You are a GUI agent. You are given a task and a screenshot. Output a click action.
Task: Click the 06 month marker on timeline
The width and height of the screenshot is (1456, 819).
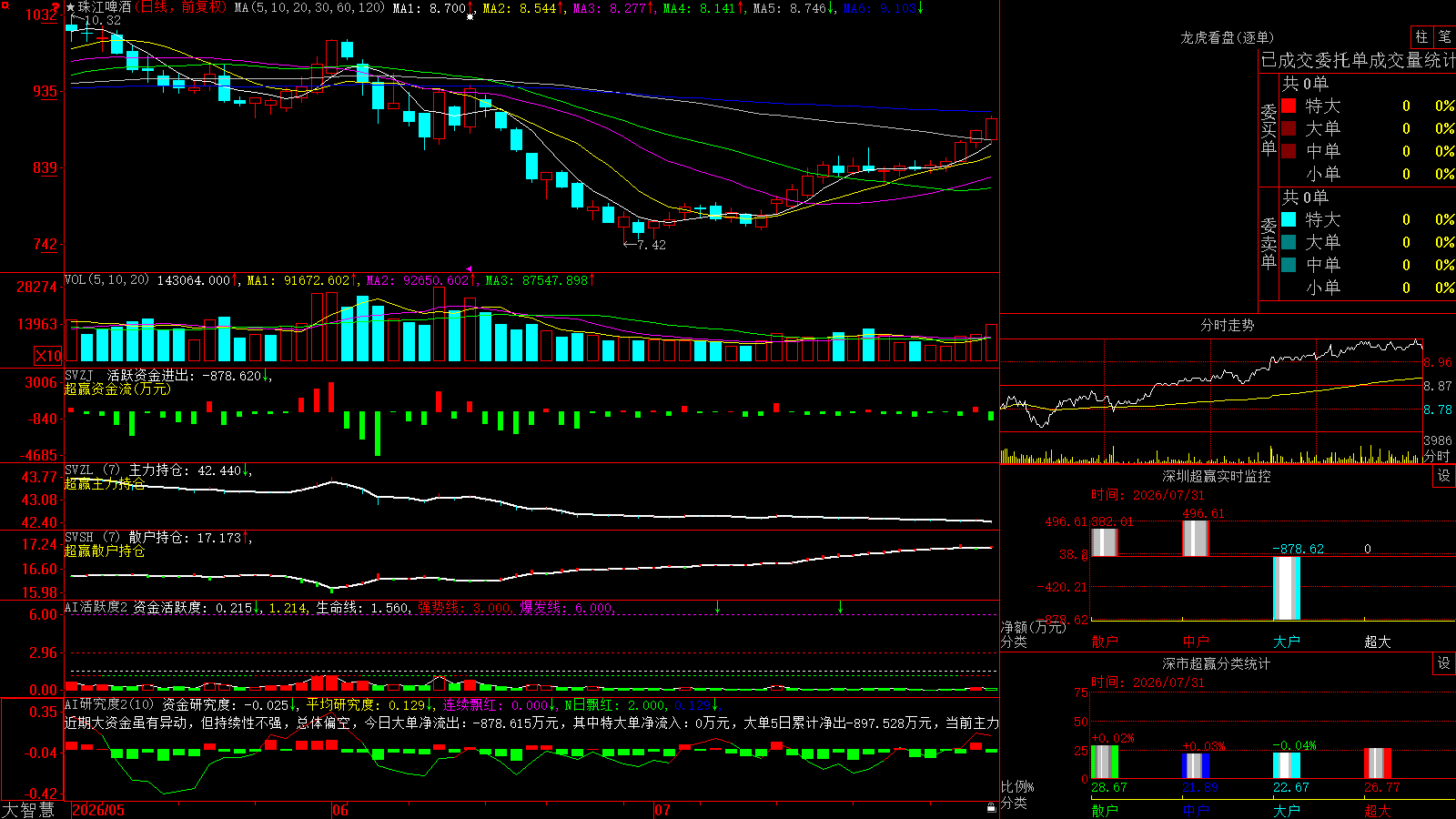pos(340,810)
